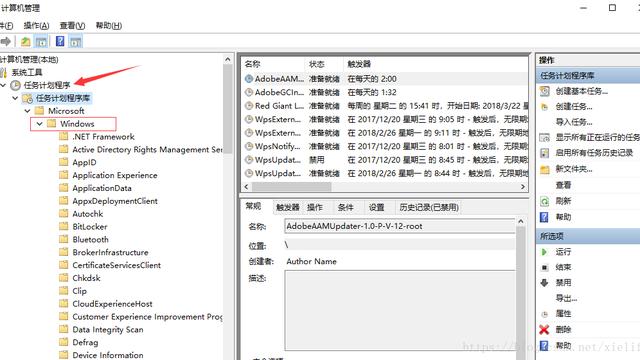Toggle the console tree pane toolbar icon
This screenshot has height=360, width=640.
[x=41, y=41]
